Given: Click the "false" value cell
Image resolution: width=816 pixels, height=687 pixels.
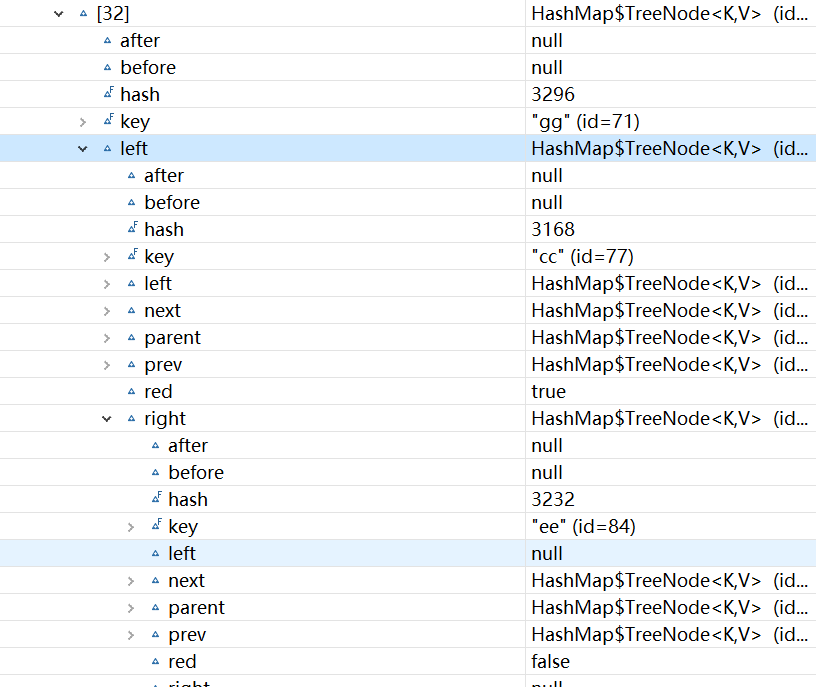Looking at the screenshot, I should point(550,662).
